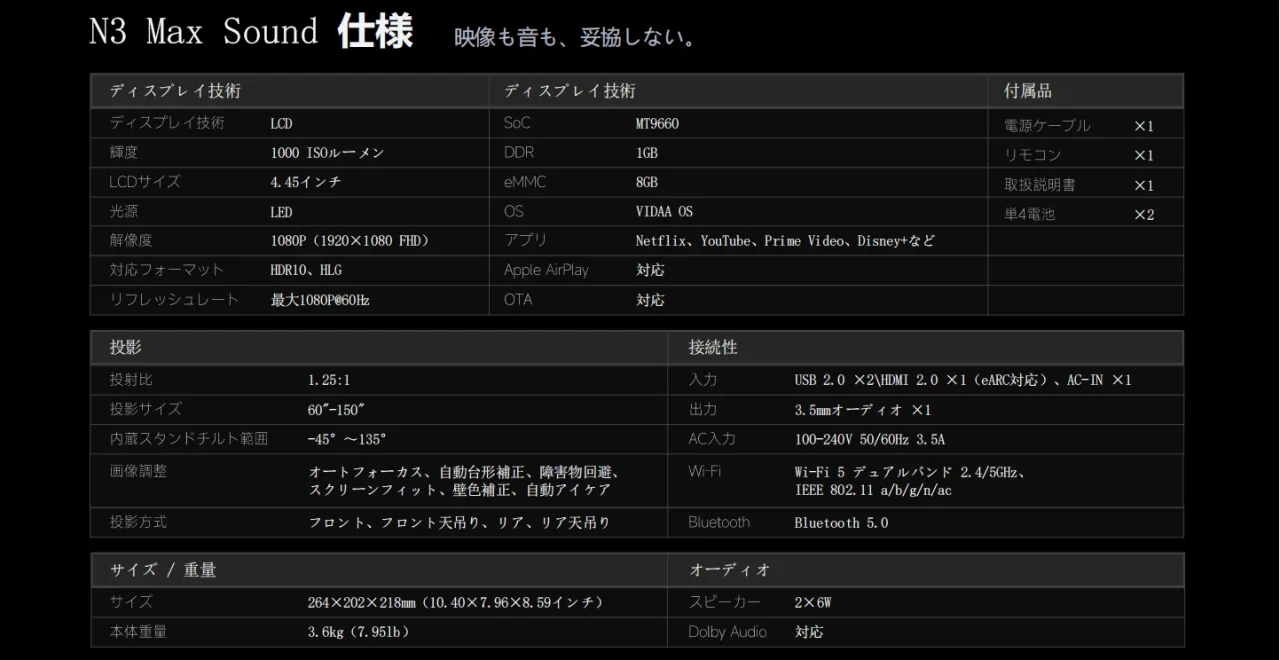Click the '-45° ～135°' tilt range value
The height and width of the screenshot is (660, 1280).
[347, 439]
